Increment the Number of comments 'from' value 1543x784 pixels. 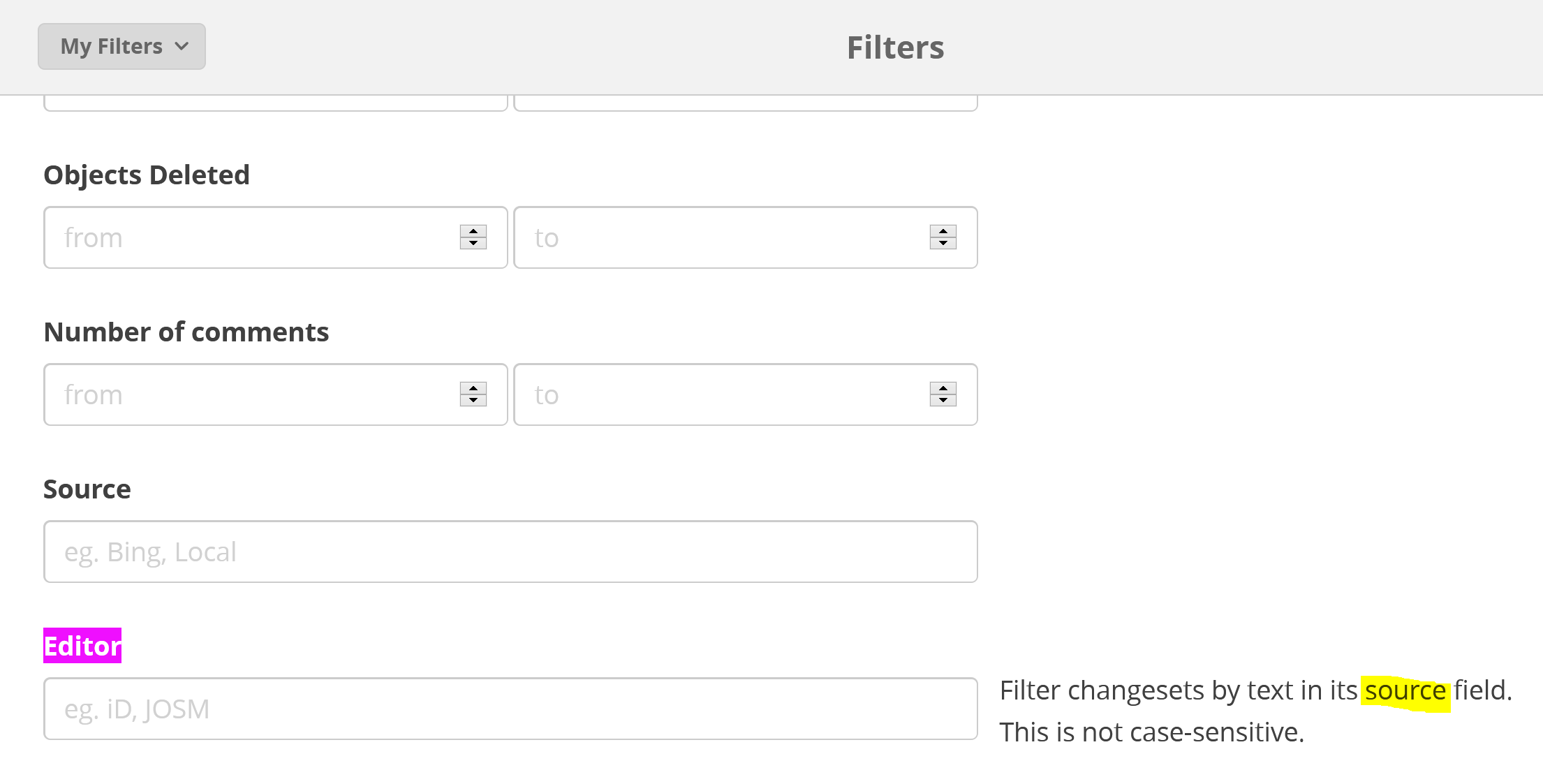tap(472, 388)
